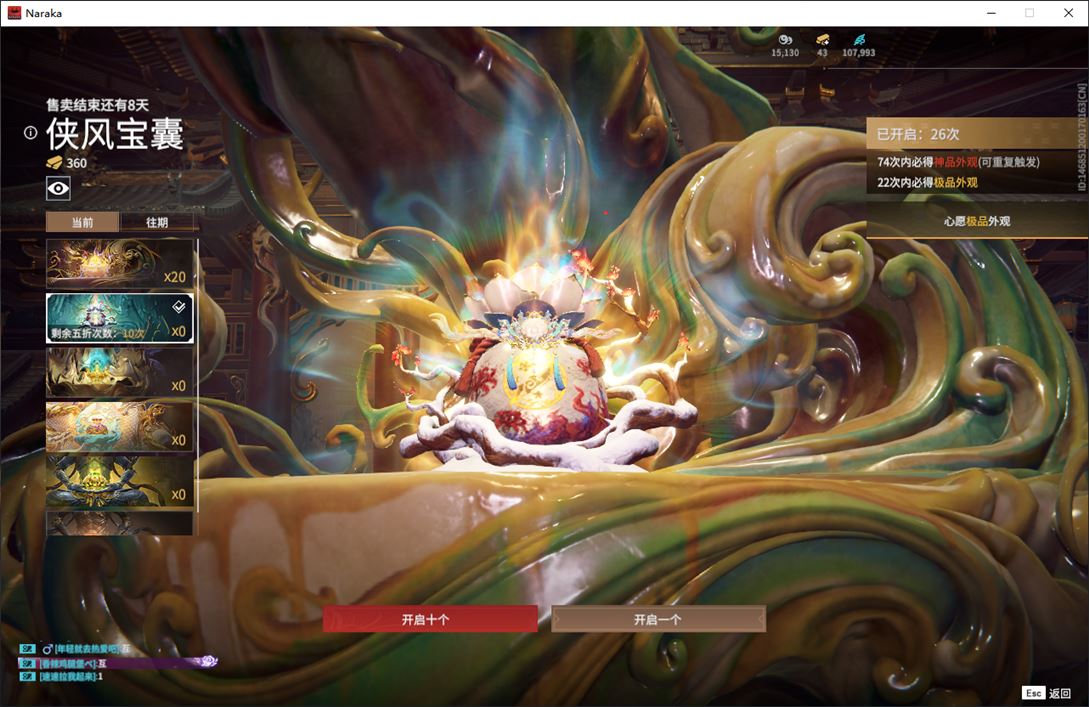
Task: Switch to the 往期 tab
Action: 157,222
